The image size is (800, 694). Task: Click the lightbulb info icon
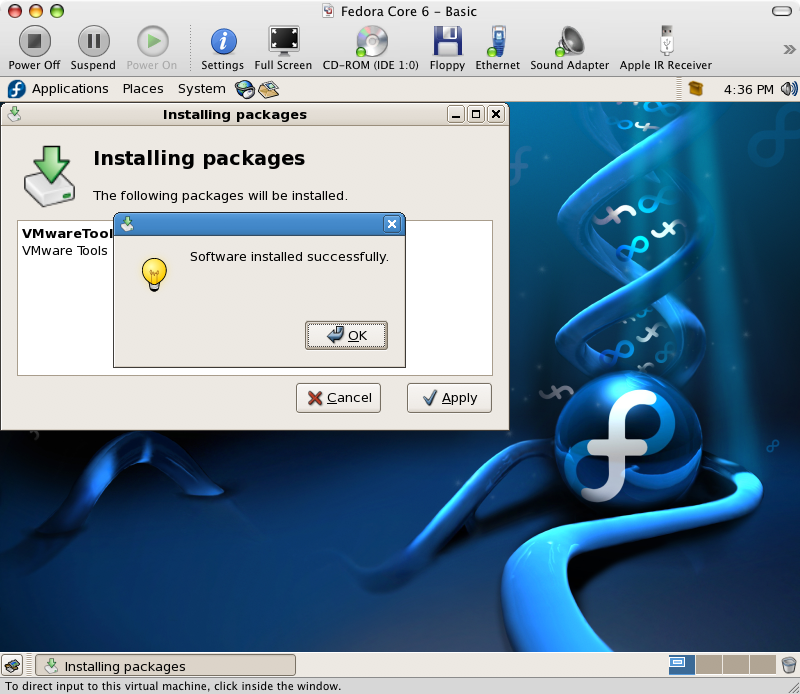[154, 275]
